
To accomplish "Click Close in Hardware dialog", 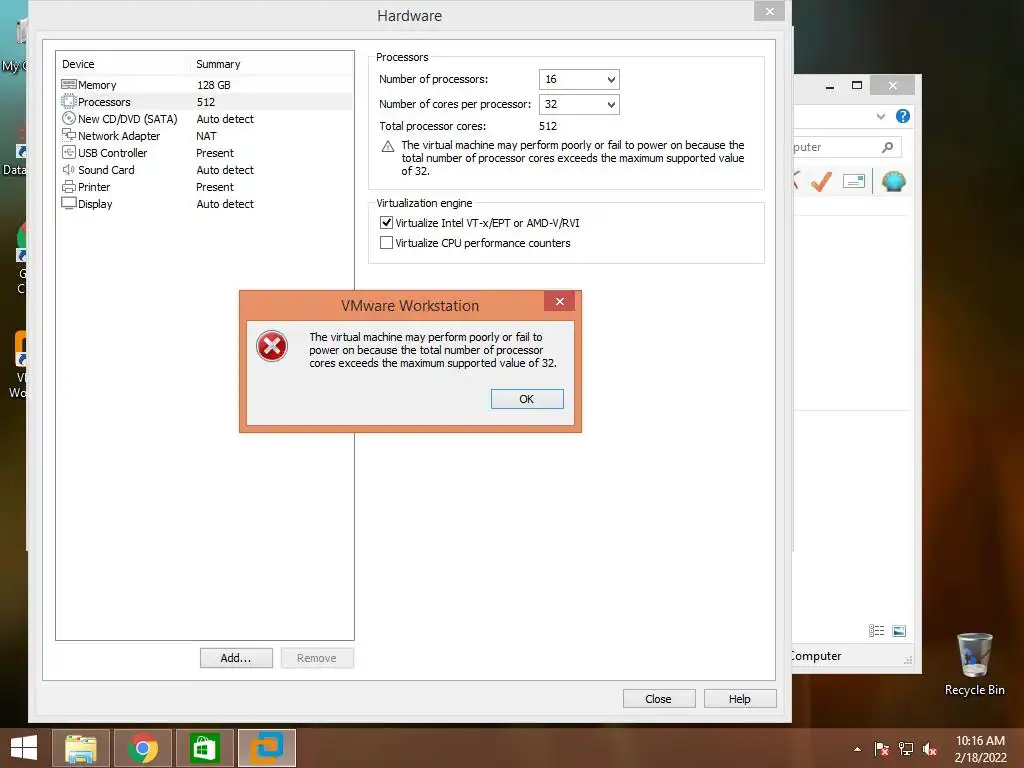I will click(659, 699).
